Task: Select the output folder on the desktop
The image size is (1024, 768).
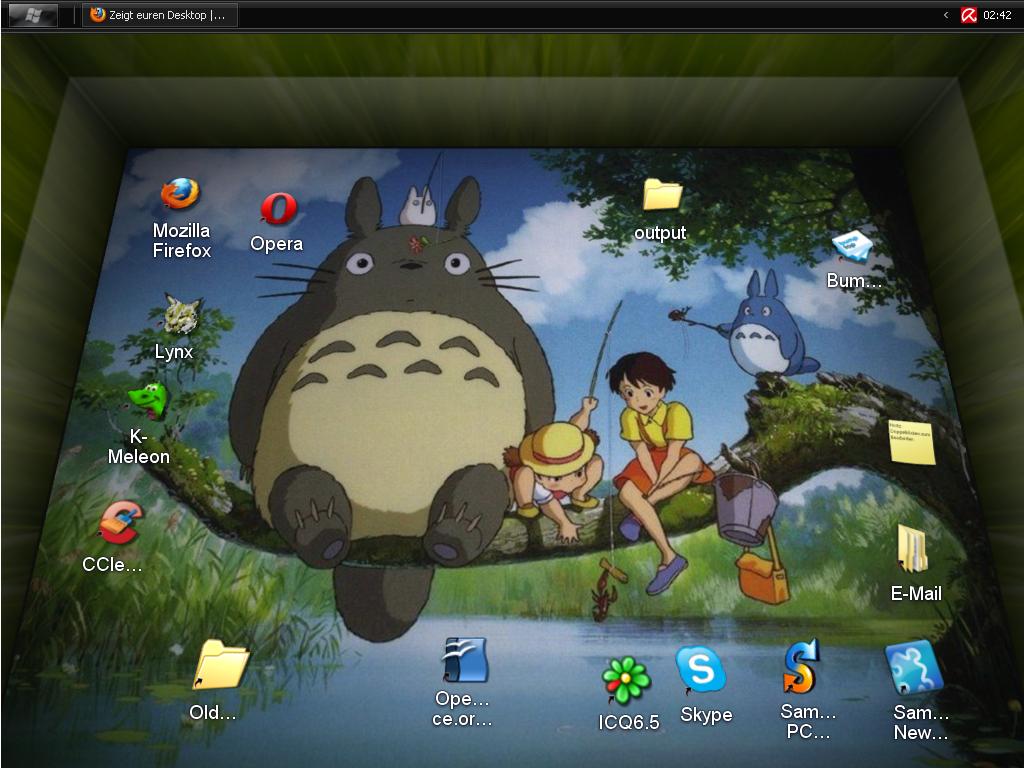Action: [x=661, y=194]
